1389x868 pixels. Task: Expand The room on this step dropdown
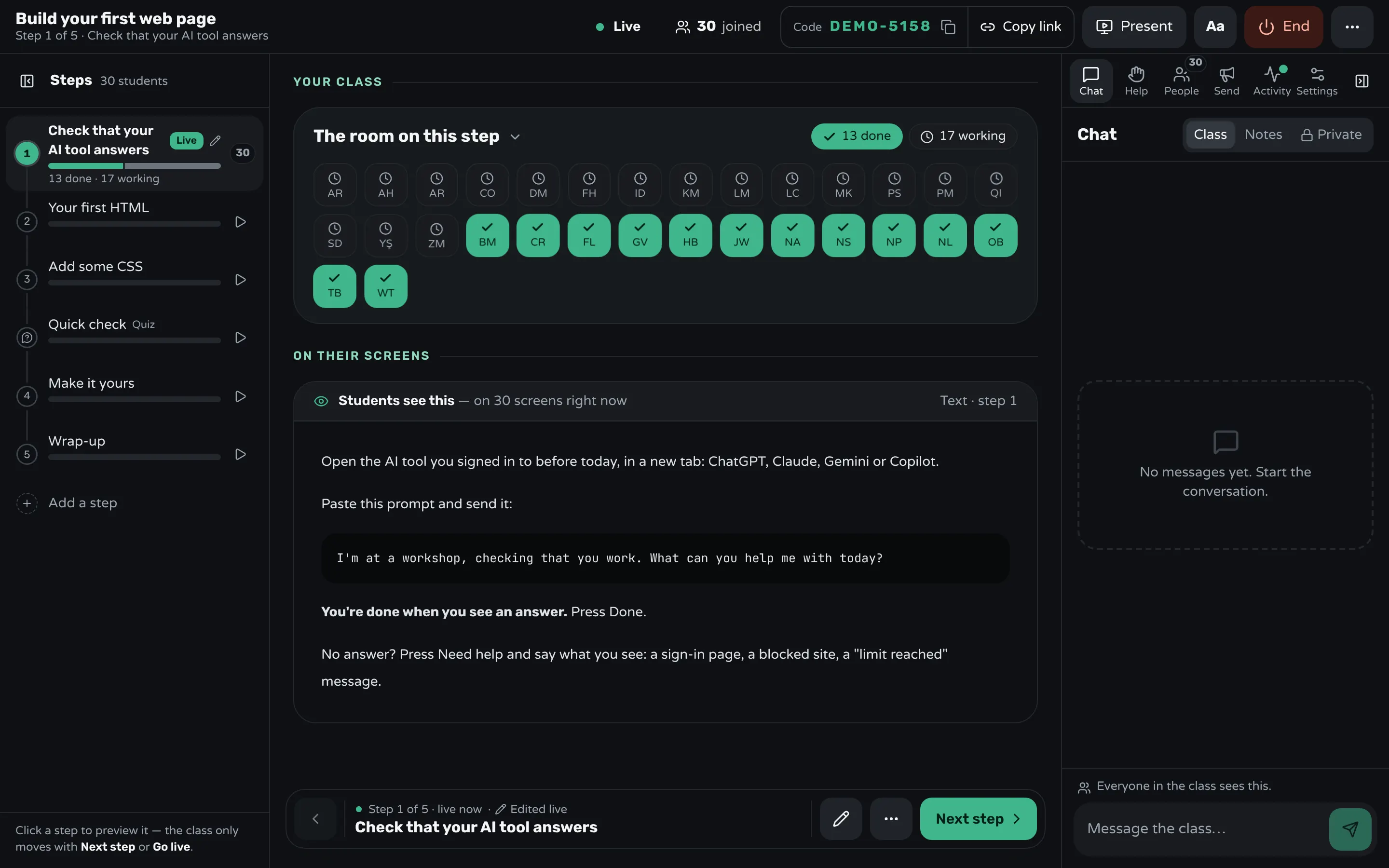coord(515,136)
